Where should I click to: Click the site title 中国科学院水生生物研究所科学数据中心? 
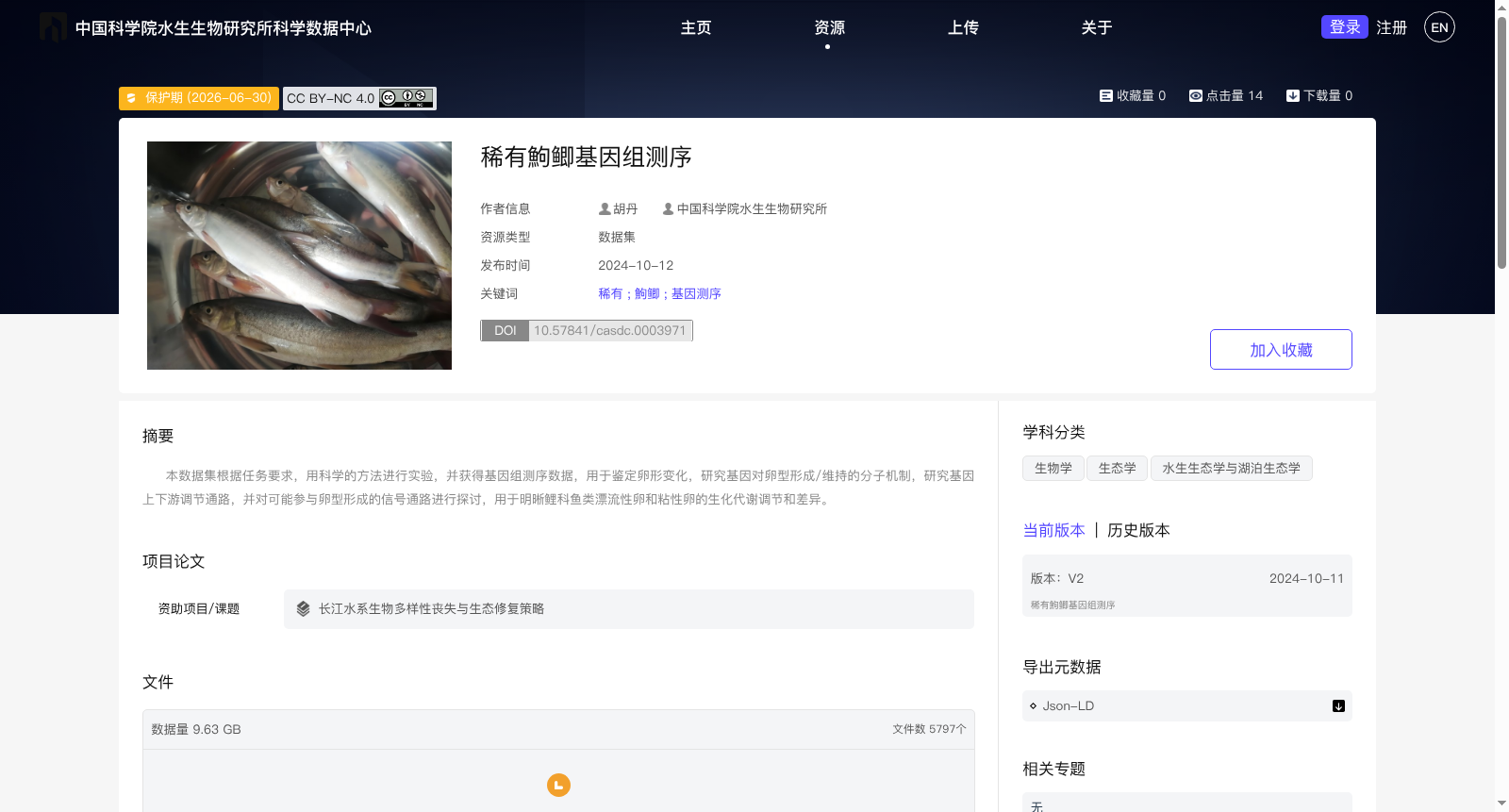(224, 28)
